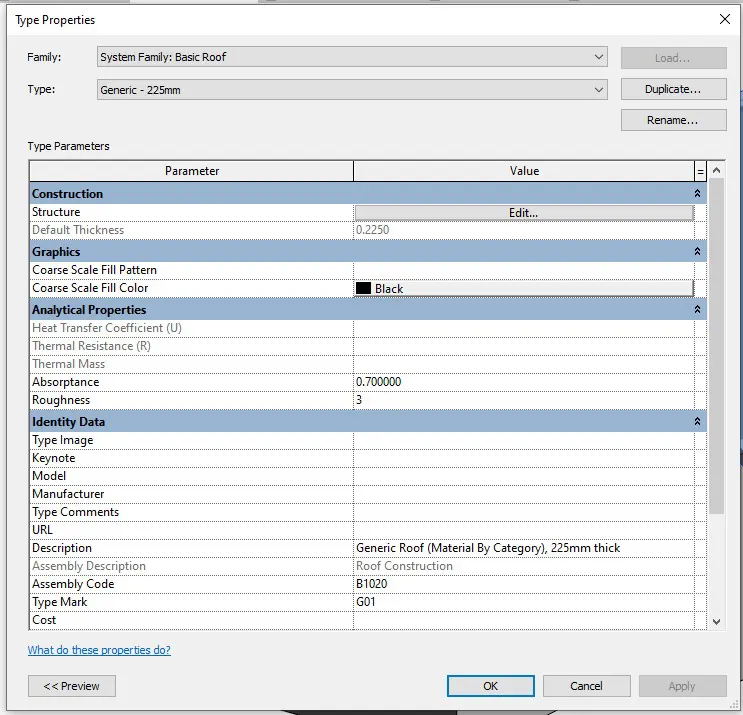743x715 pixels.
Task: Select the Assembly Code parameter label
Action: point(73,584)
